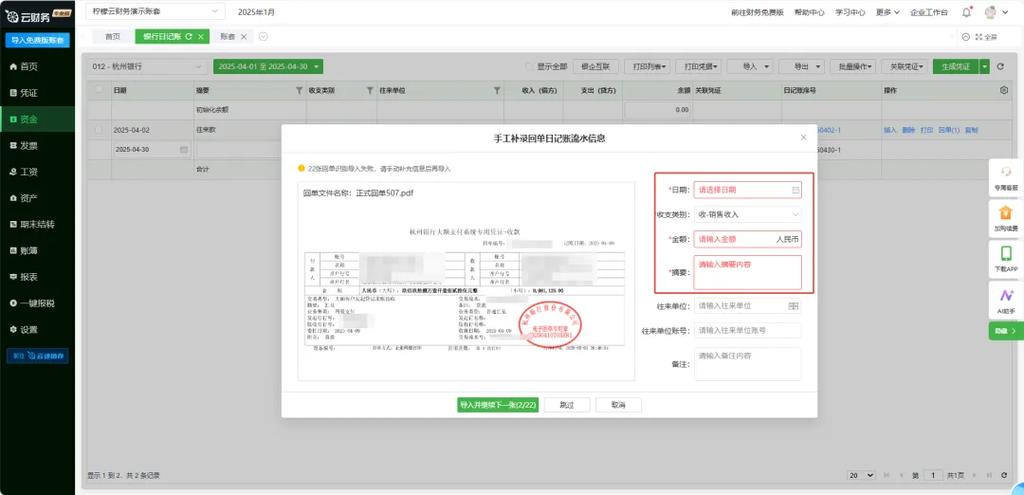The width and height of the screenshot is (1024, 495).
Task: Open the 收支类别 dropdown in the dialog
Action: click(x=748, y=214)
